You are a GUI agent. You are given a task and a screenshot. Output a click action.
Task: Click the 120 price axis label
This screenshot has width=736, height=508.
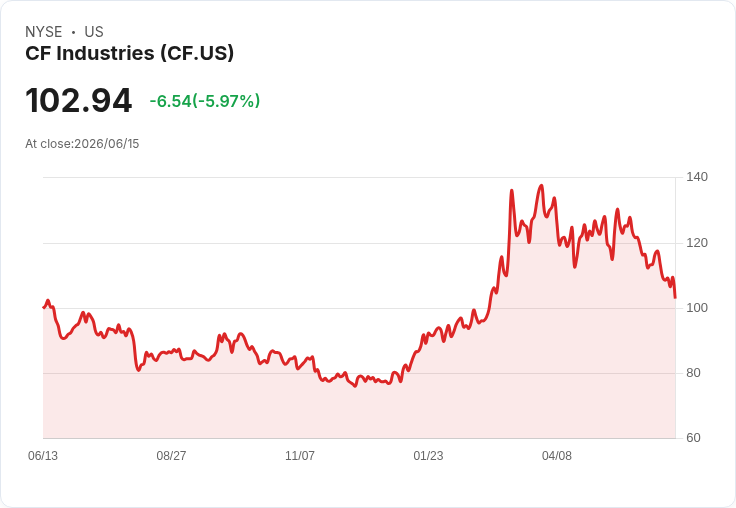(x=697, y=243)
